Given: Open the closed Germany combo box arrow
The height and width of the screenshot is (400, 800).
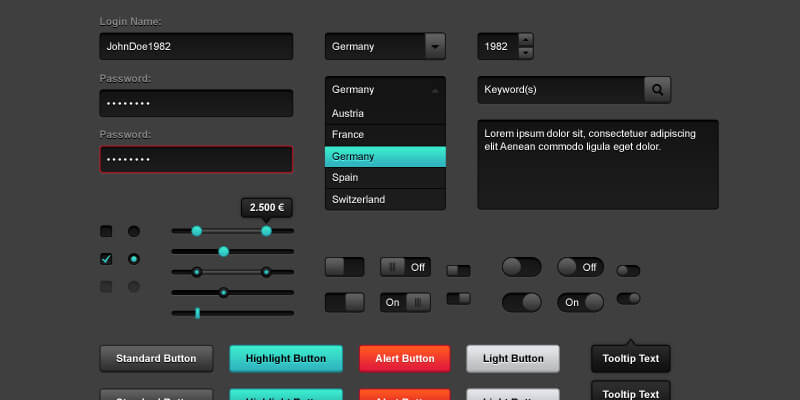Looking at the screenshot, I should (x=435, y=46).
